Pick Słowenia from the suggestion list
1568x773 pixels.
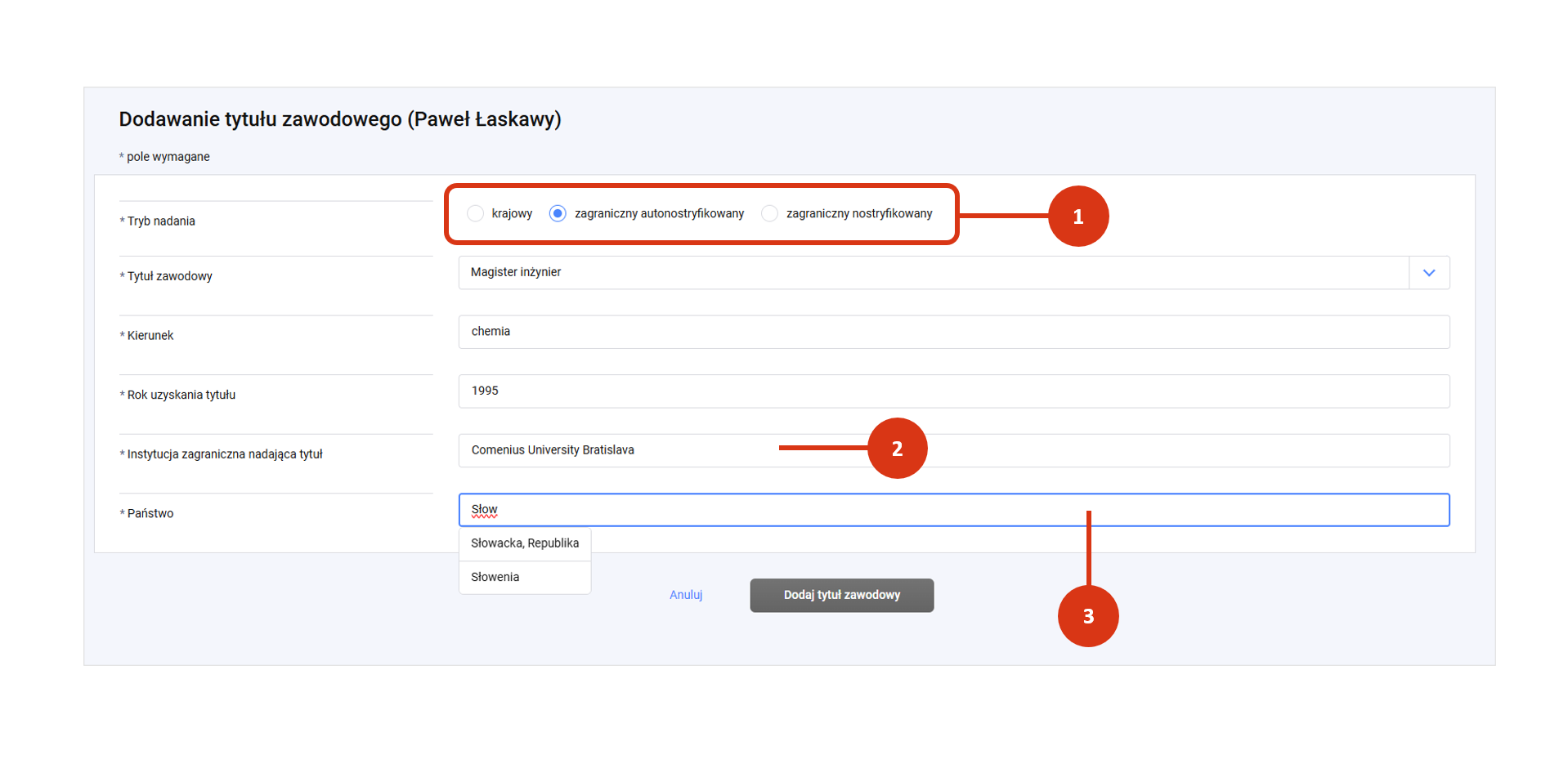pos(525,577)
